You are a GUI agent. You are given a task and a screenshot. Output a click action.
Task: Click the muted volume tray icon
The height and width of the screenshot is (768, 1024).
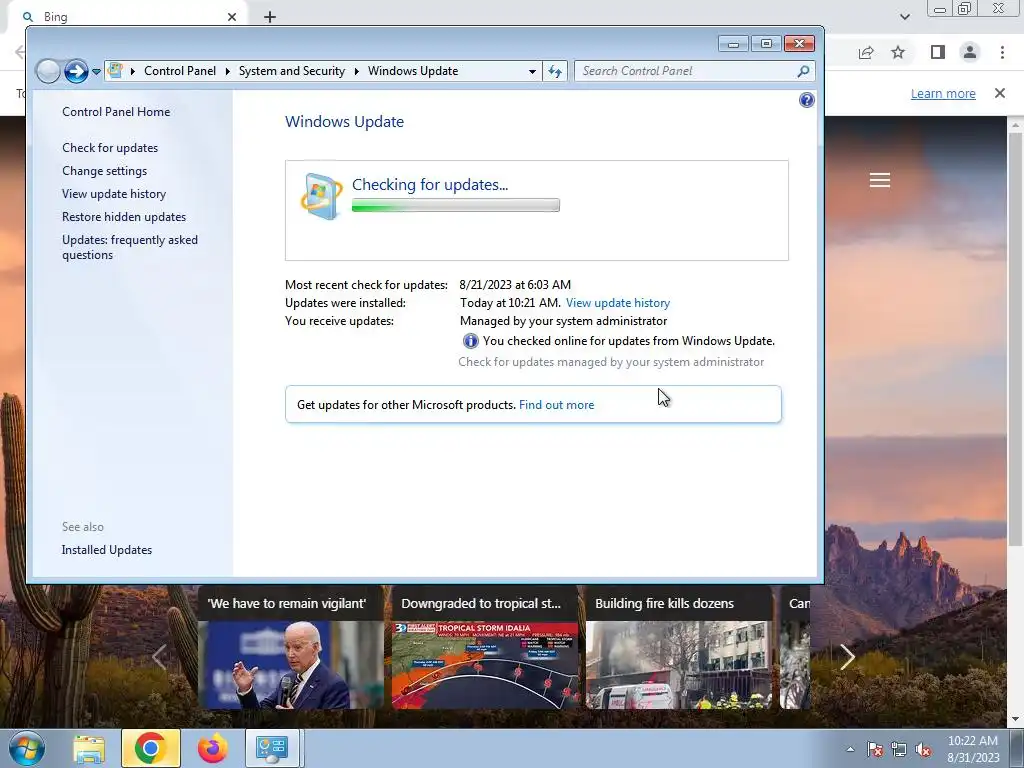click(x=923, y=750)
